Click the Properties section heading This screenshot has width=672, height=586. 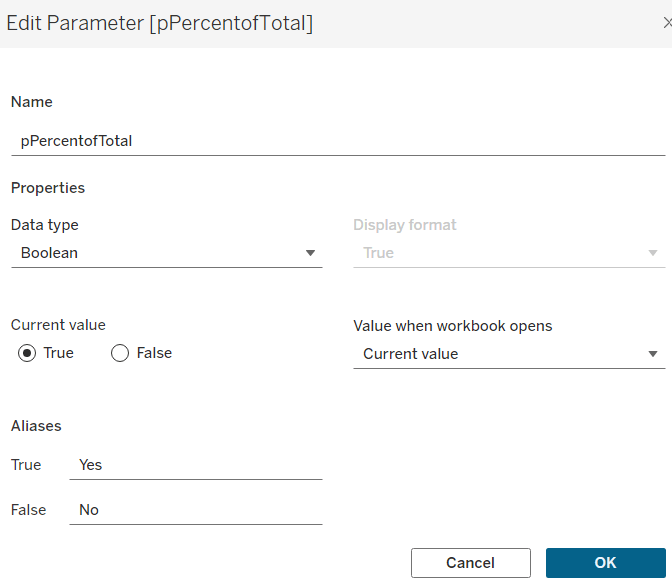coord(48,188)
